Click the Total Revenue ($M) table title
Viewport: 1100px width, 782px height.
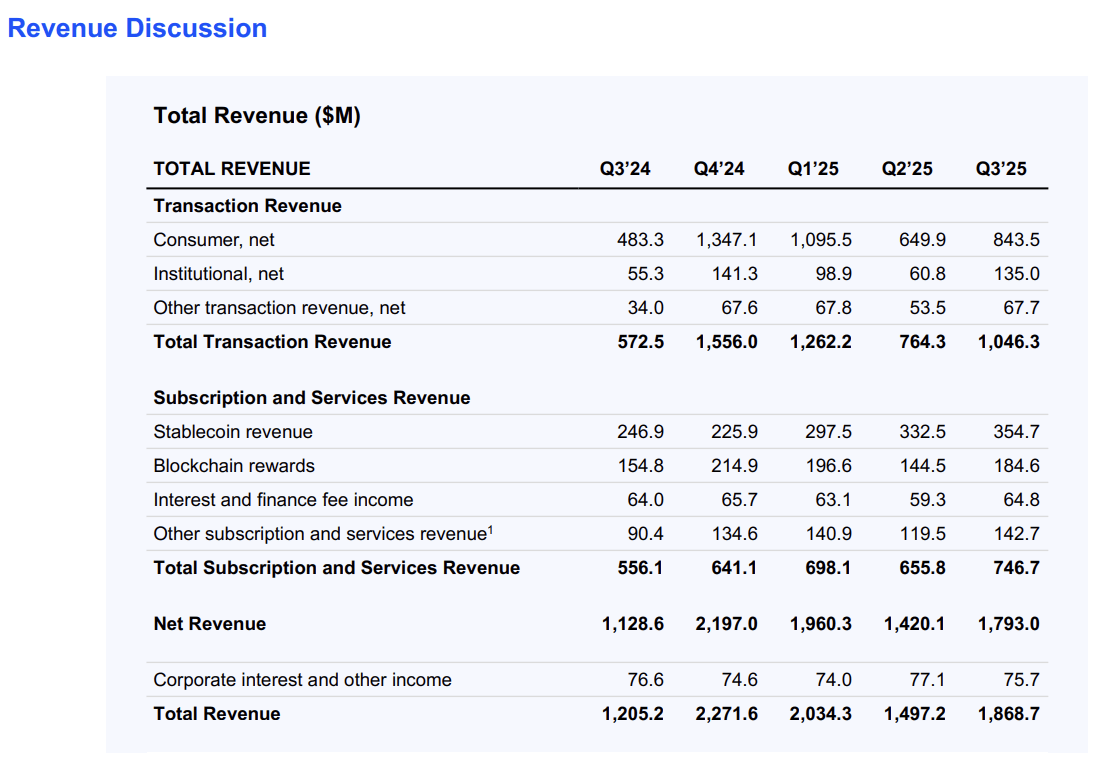coord(257,116)
